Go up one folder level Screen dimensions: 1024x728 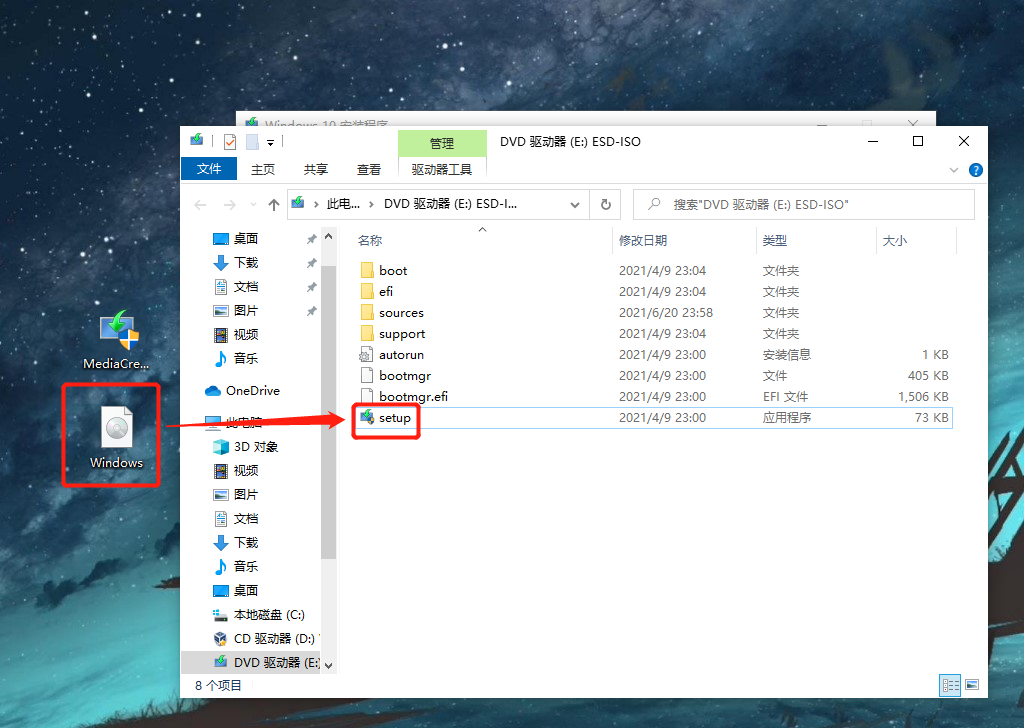[x=274, y=205]
